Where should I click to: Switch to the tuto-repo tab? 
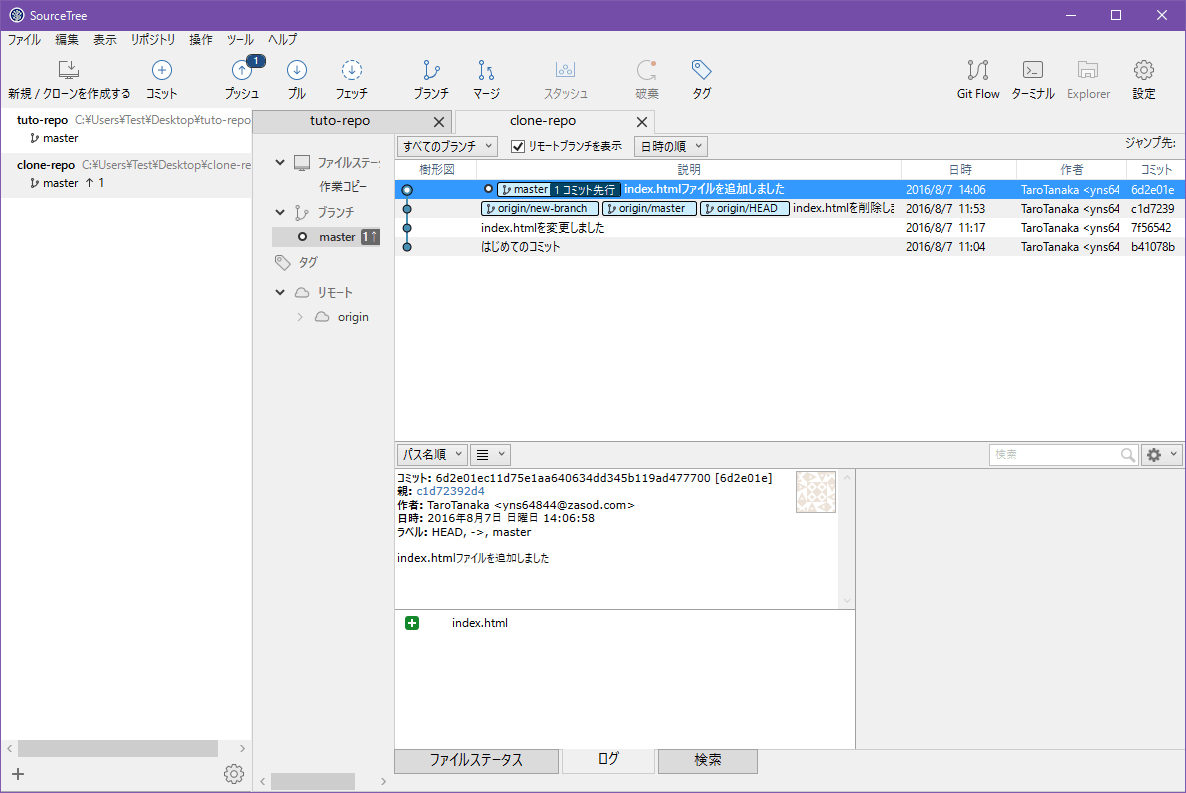340,121
